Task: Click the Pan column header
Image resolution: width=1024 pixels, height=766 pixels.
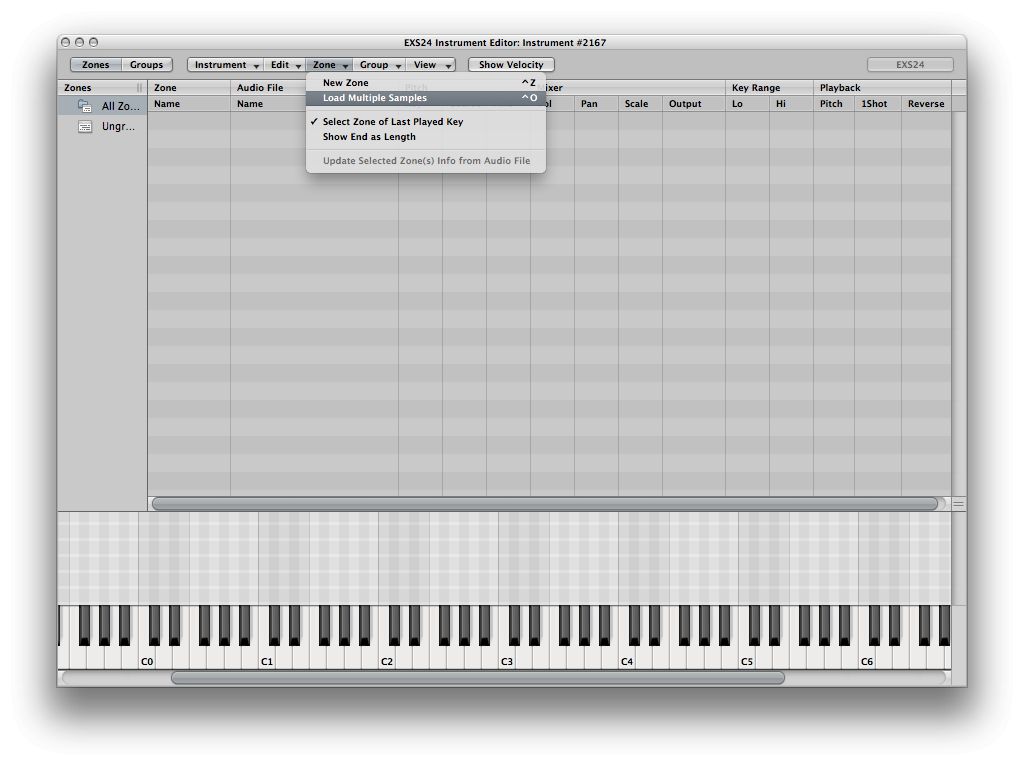Action: pos(596,104)
